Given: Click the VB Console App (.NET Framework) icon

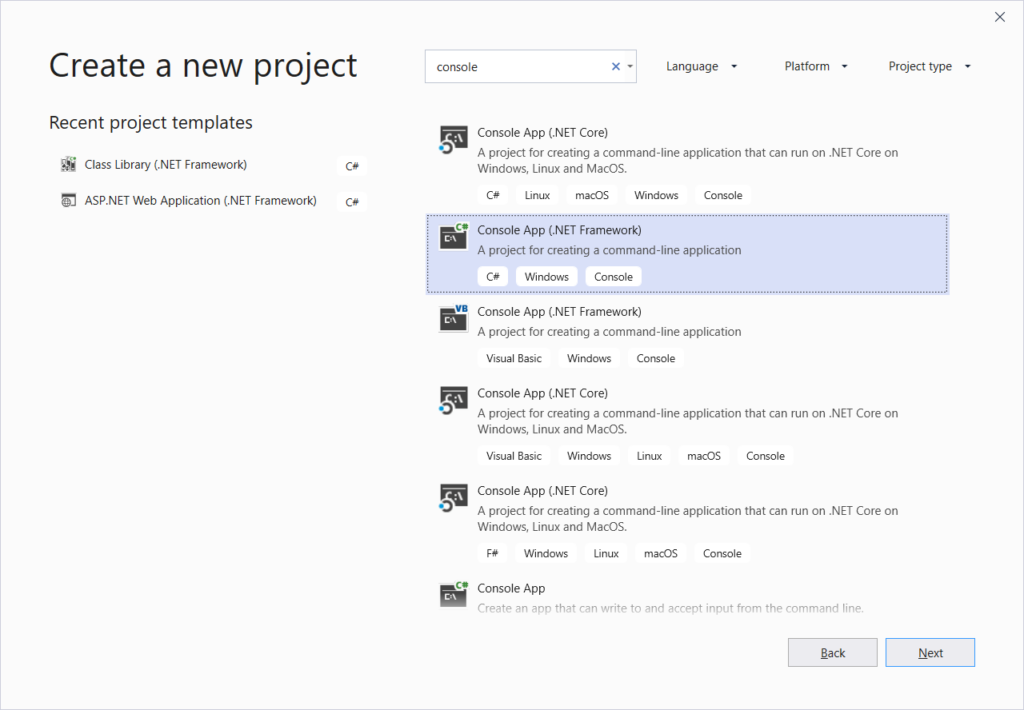Looking at the screenshot, I should pyautogui.click(x=453, y=319).
